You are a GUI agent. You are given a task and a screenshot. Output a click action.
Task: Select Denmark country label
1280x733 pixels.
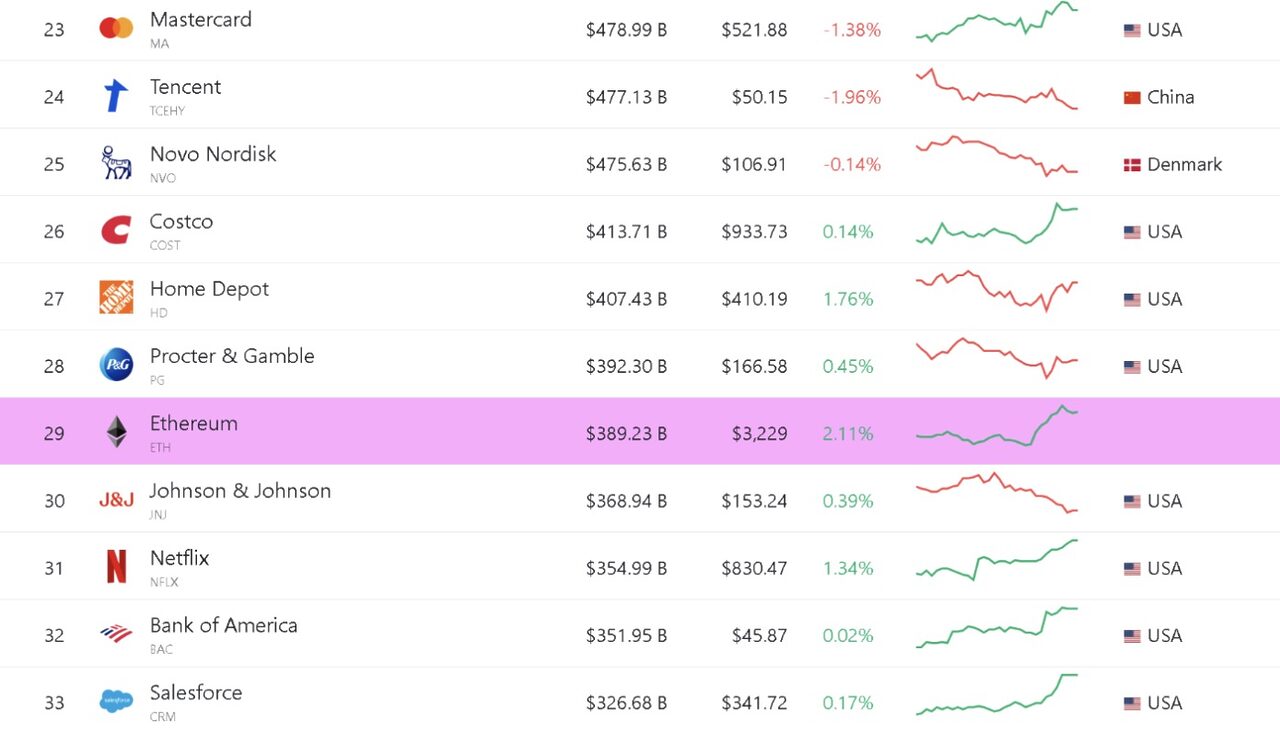[x=1184, y=165]
